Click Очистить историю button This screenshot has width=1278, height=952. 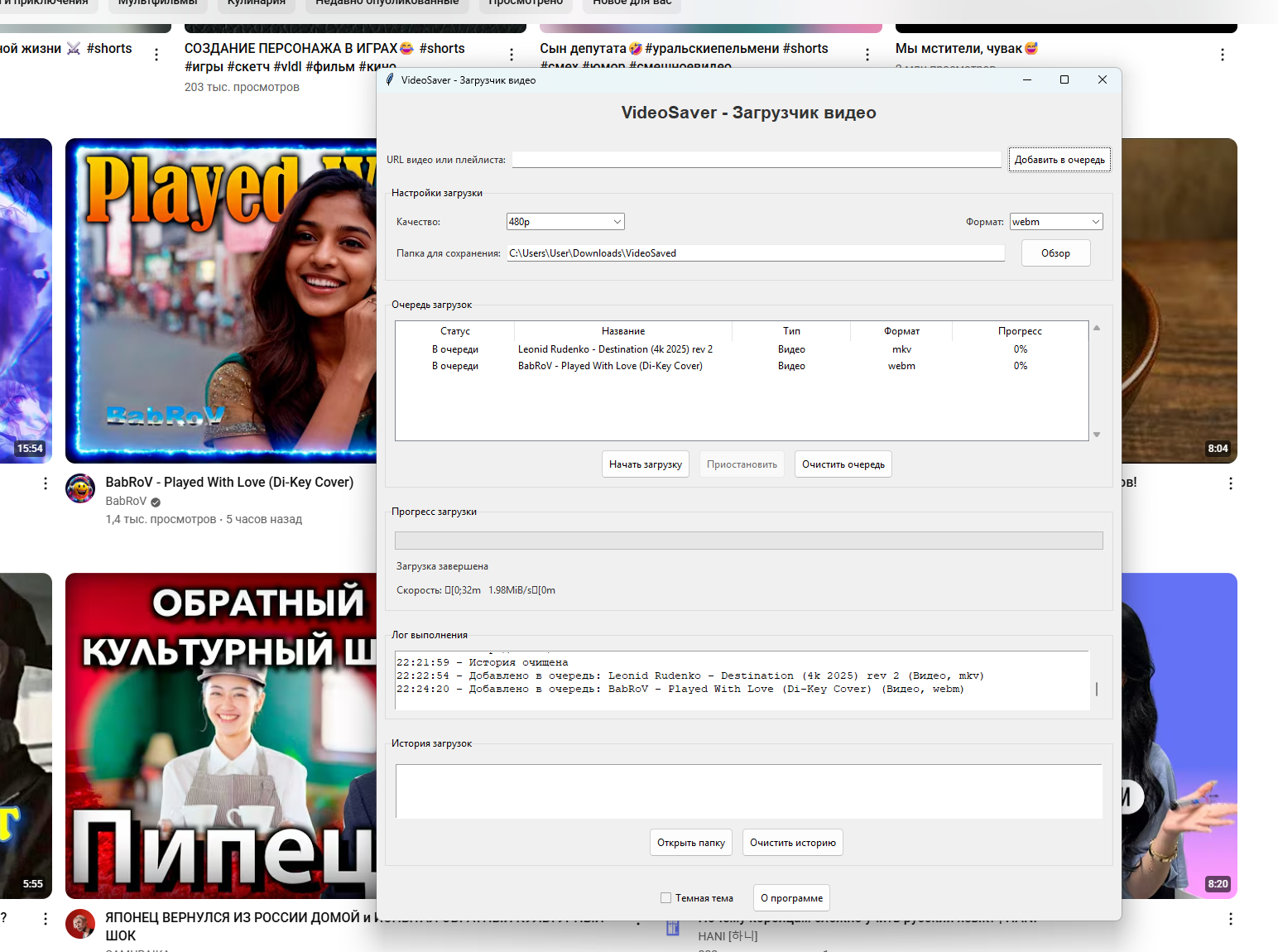coord(793,843)
